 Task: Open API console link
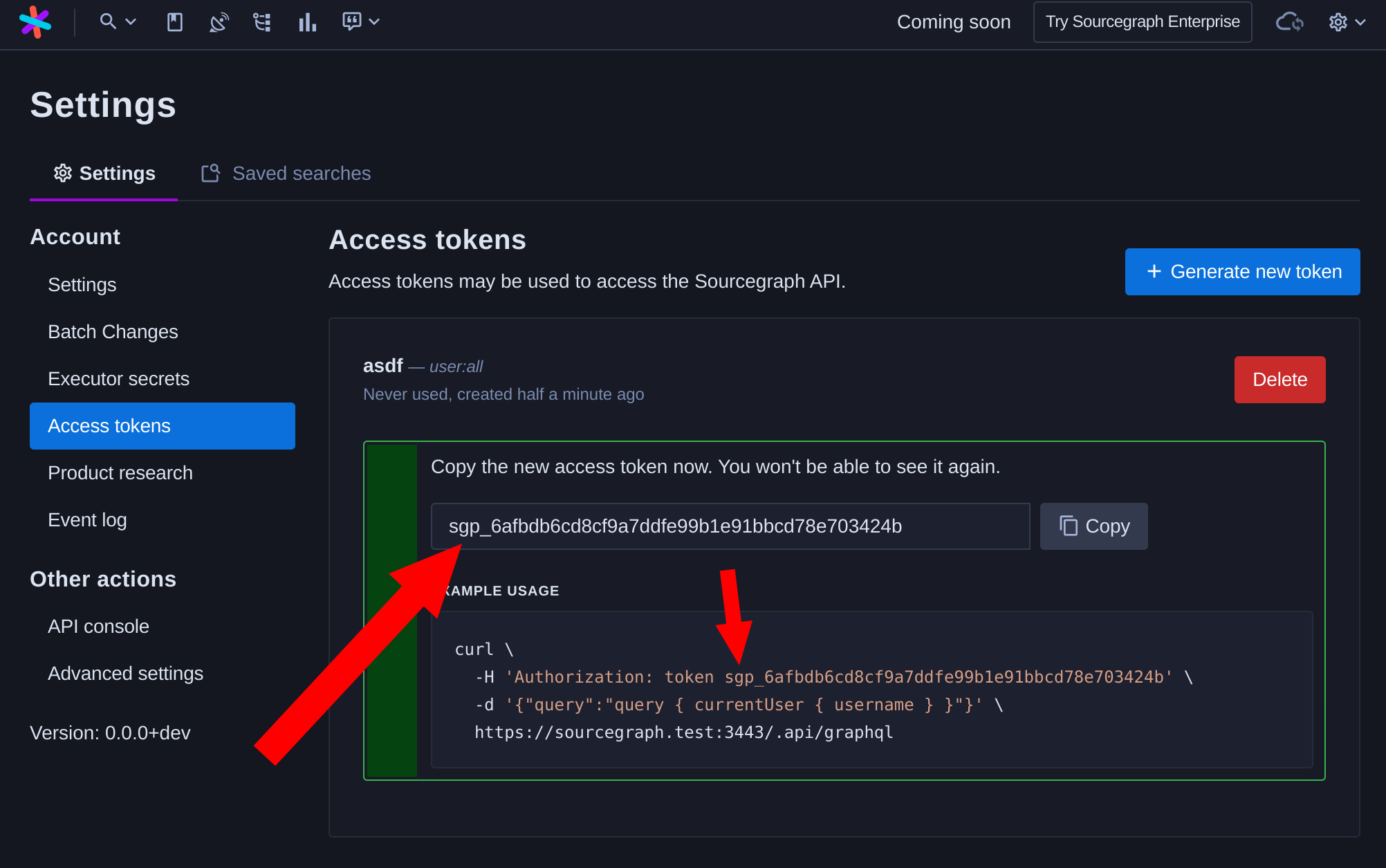(x=98, y=627)
